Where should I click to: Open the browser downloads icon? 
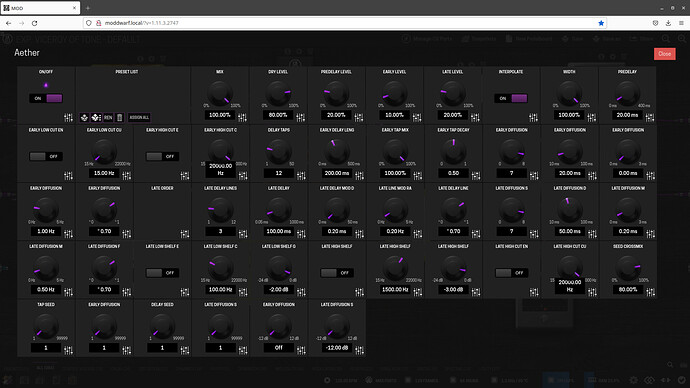(668, 23)
